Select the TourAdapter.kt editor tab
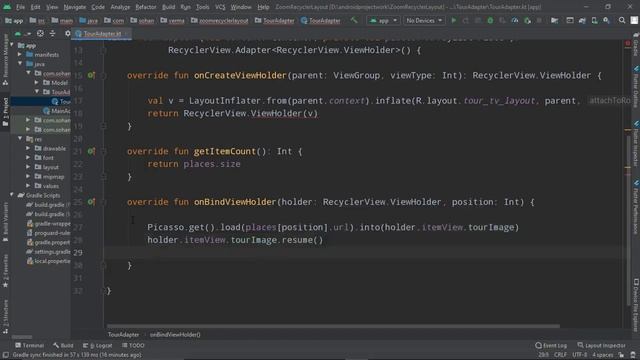The image size is (640, 360). [x=102, y=33]
